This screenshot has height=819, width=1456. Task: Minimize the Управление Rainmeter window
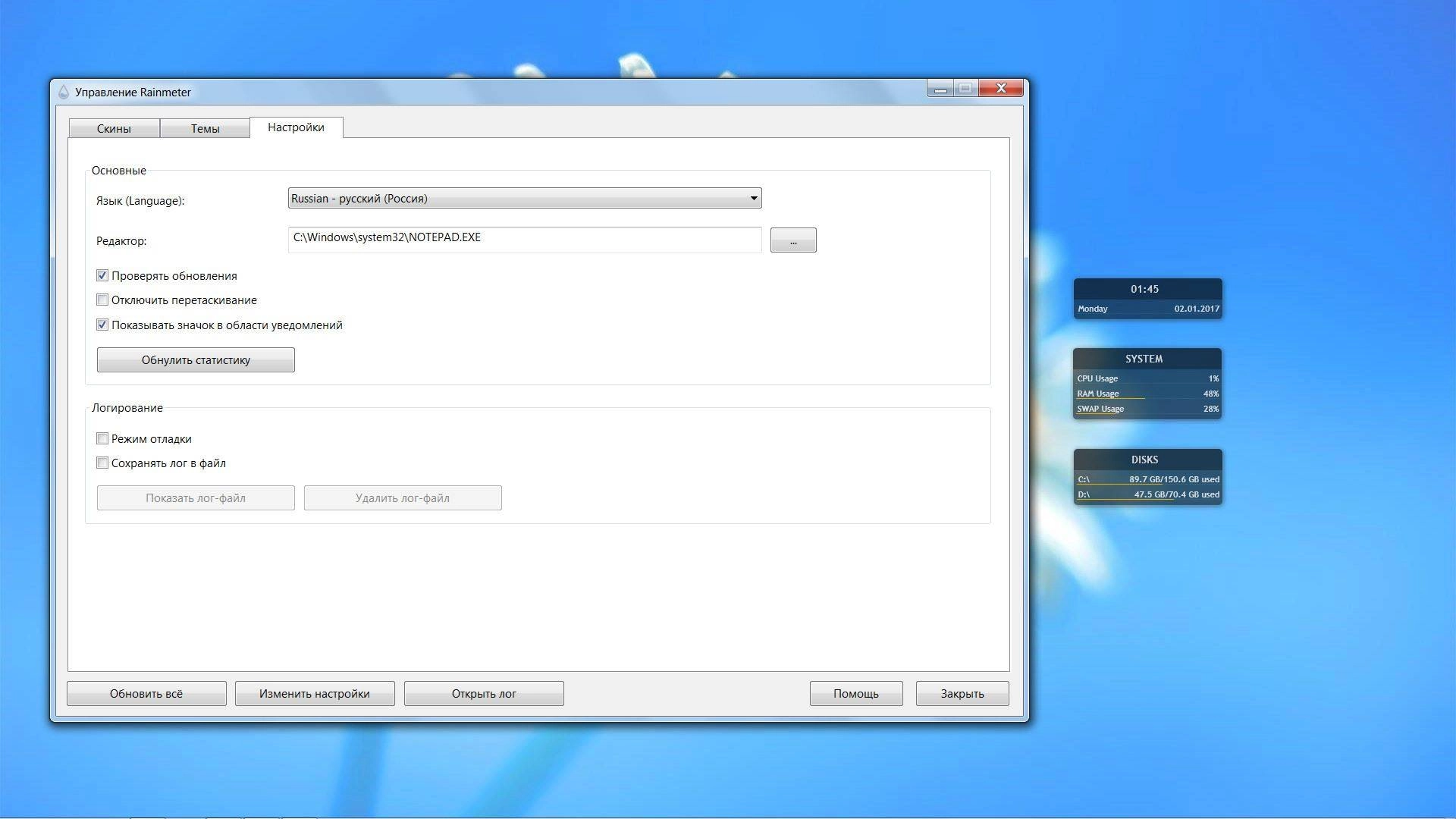940,88
